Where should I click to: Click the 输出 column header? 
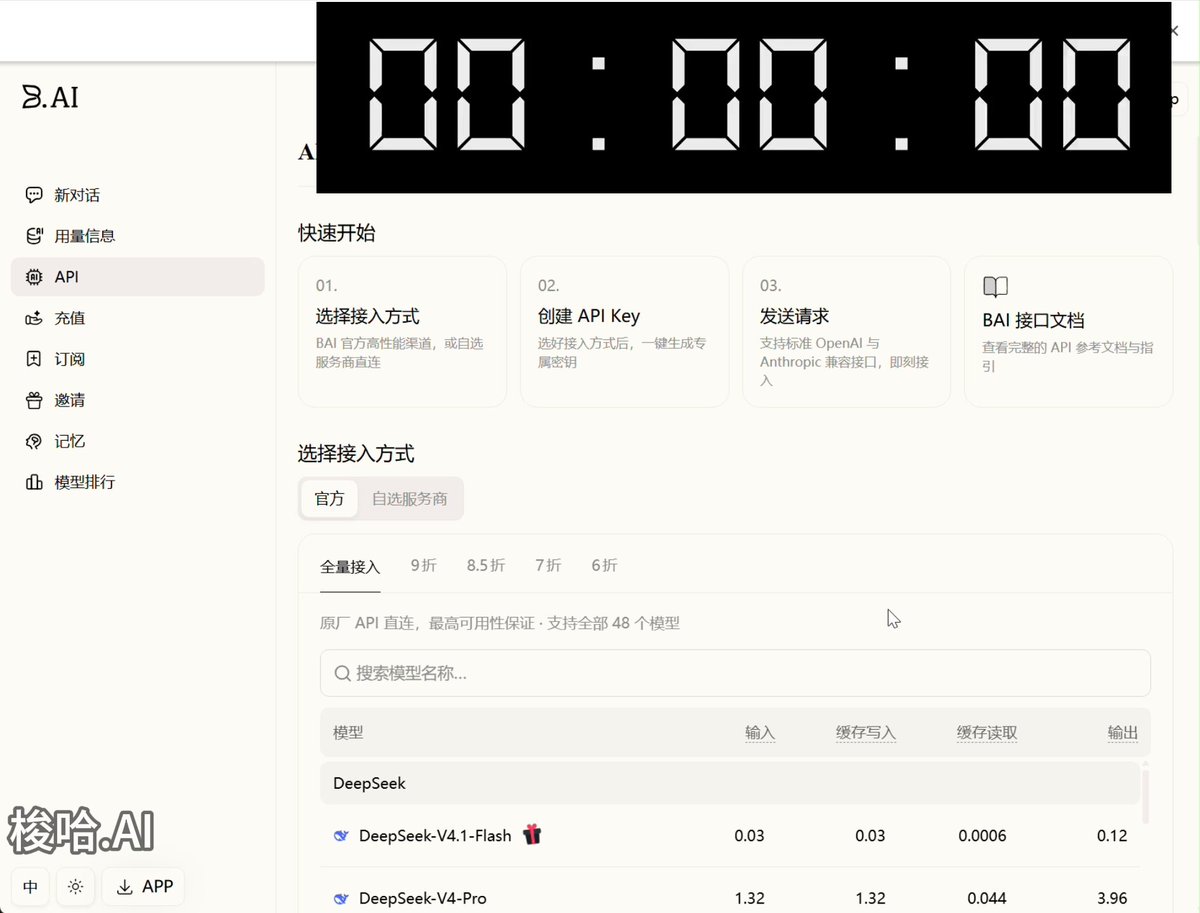[1123, 733]
